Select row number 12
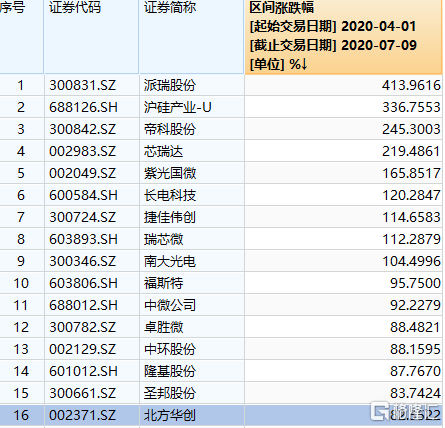This screenshot has width=445, height=428. coord(21,327)
